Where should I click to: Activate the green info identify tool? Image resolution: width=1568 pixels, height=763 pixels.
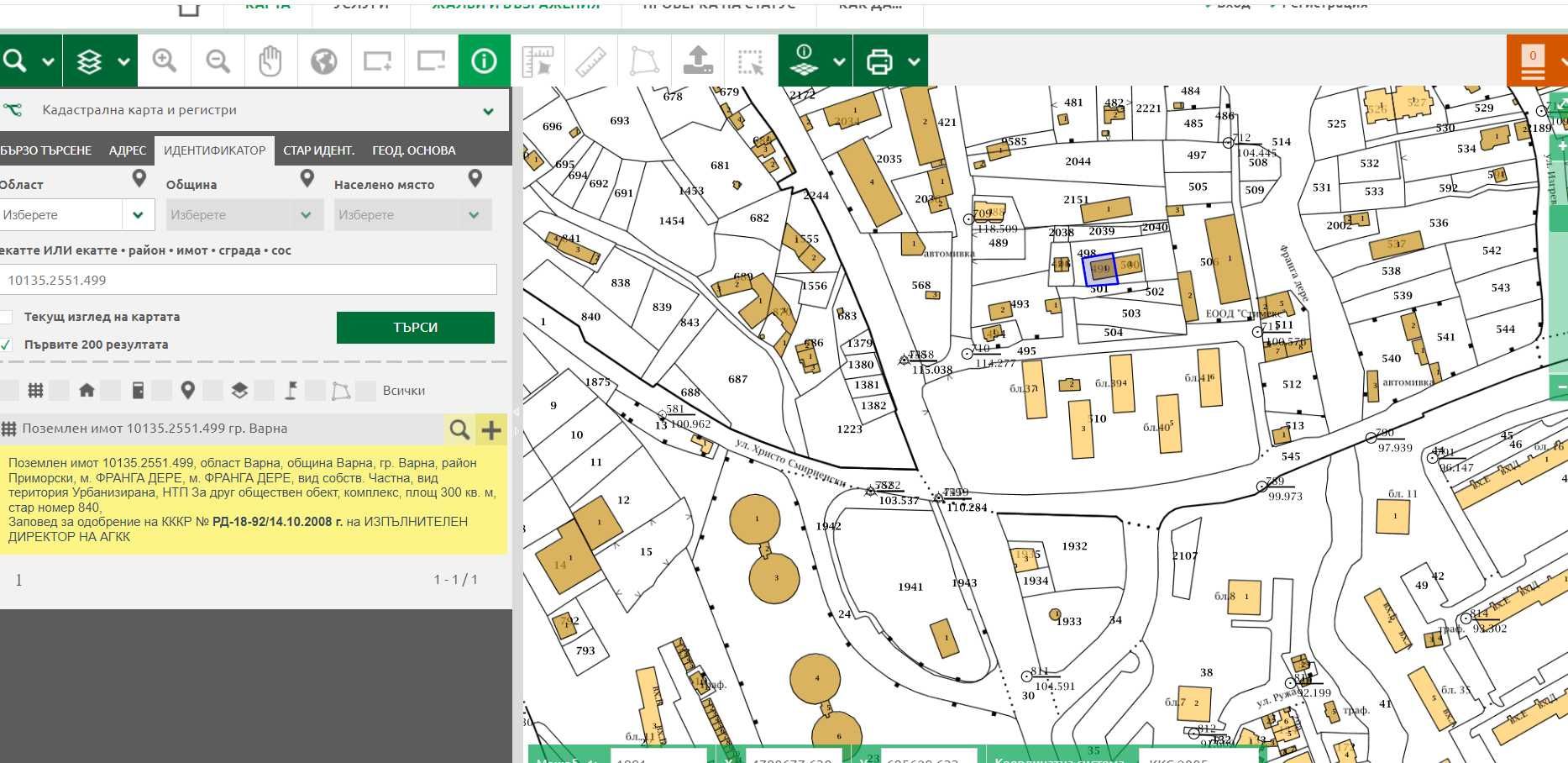click(x=484, y=61)
